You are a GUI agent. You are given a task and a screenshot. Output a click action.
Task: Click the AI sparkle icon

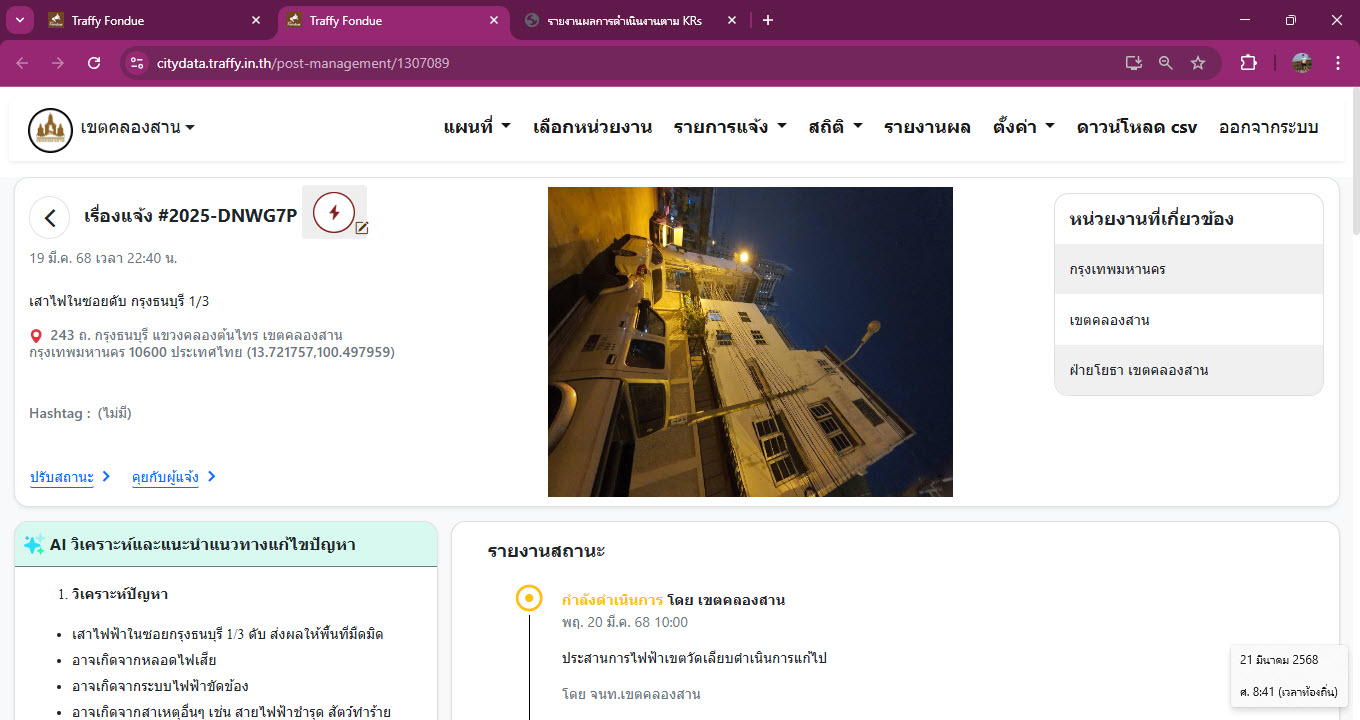pyautogui.click(x=34, y=544)
